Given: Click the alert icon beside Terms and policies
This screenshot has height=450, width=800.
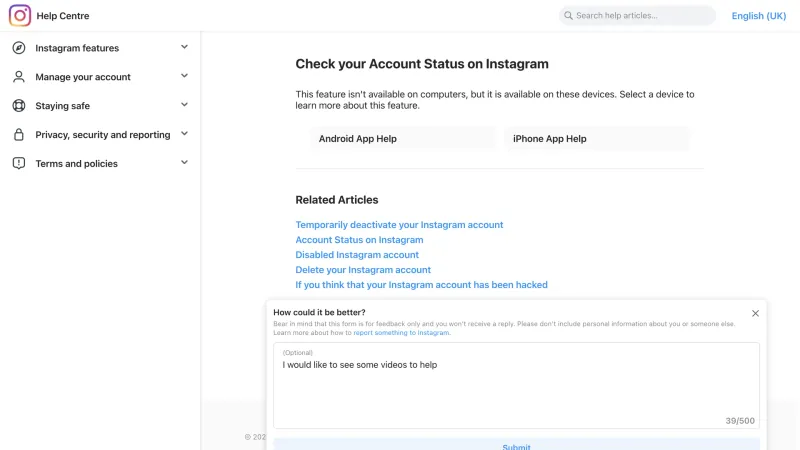Looking at the screenshot, I should click(19, 163).
